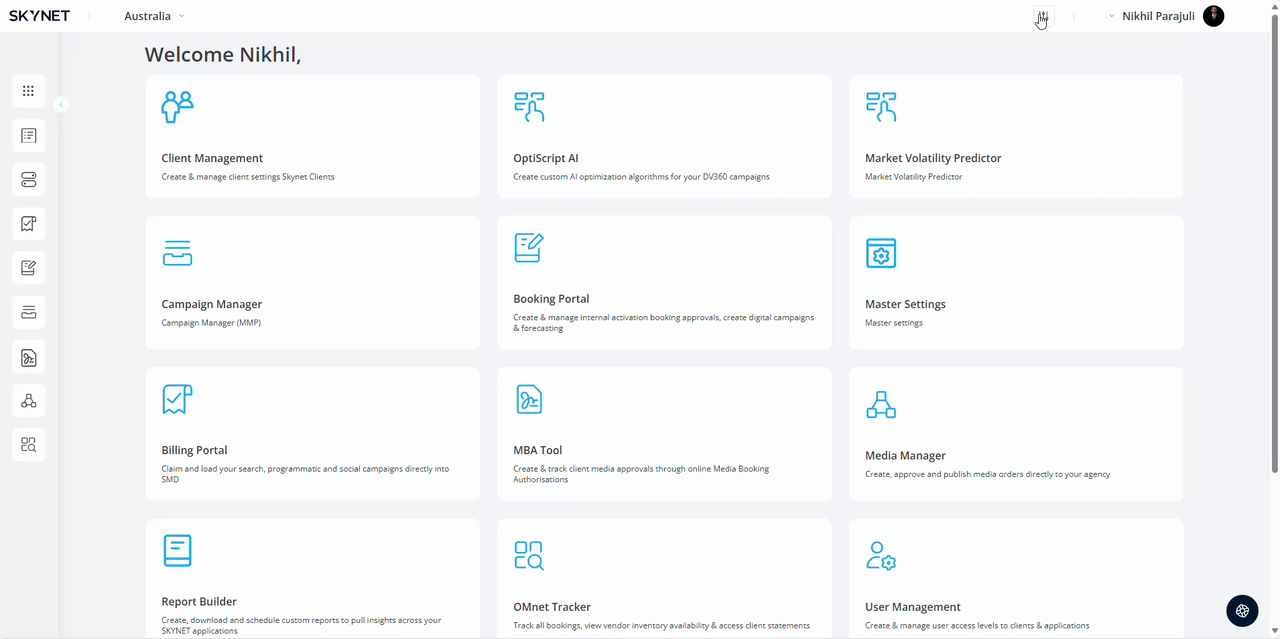Click the 'Welcome Nikhil,' heading
The image size is (1280, 639).
(x=223, y=54)
